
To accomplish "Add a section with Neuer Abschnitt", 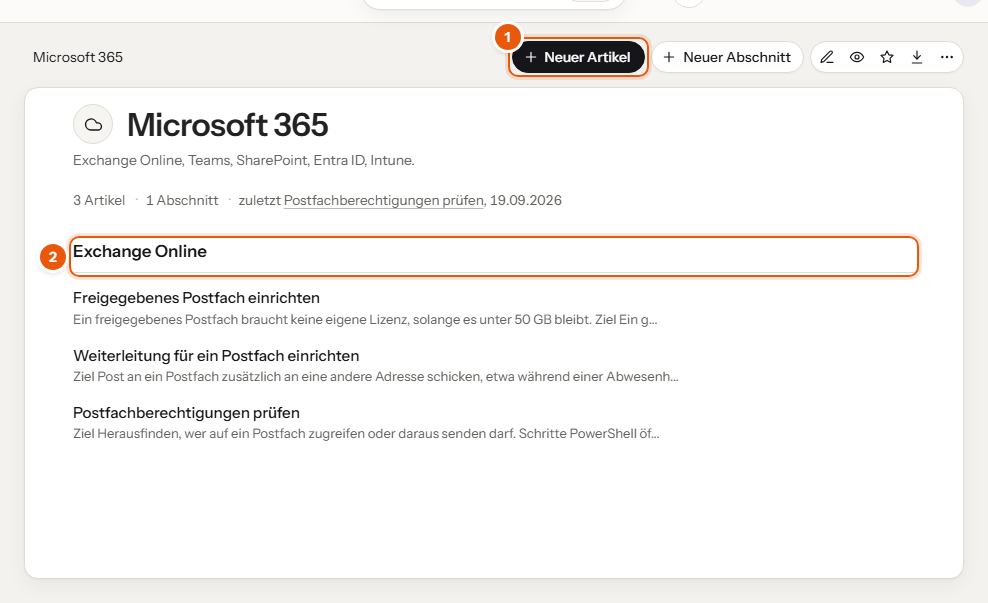I will [727, 57].
